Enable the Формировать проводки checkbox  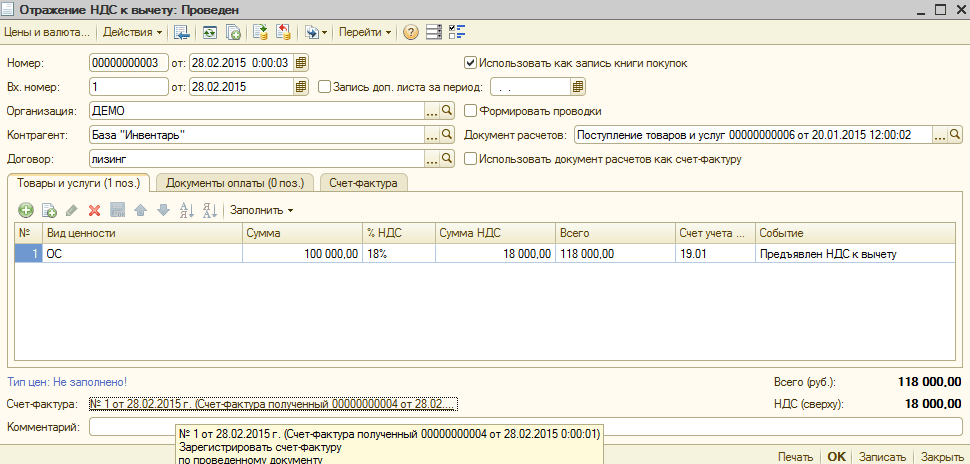471,111
